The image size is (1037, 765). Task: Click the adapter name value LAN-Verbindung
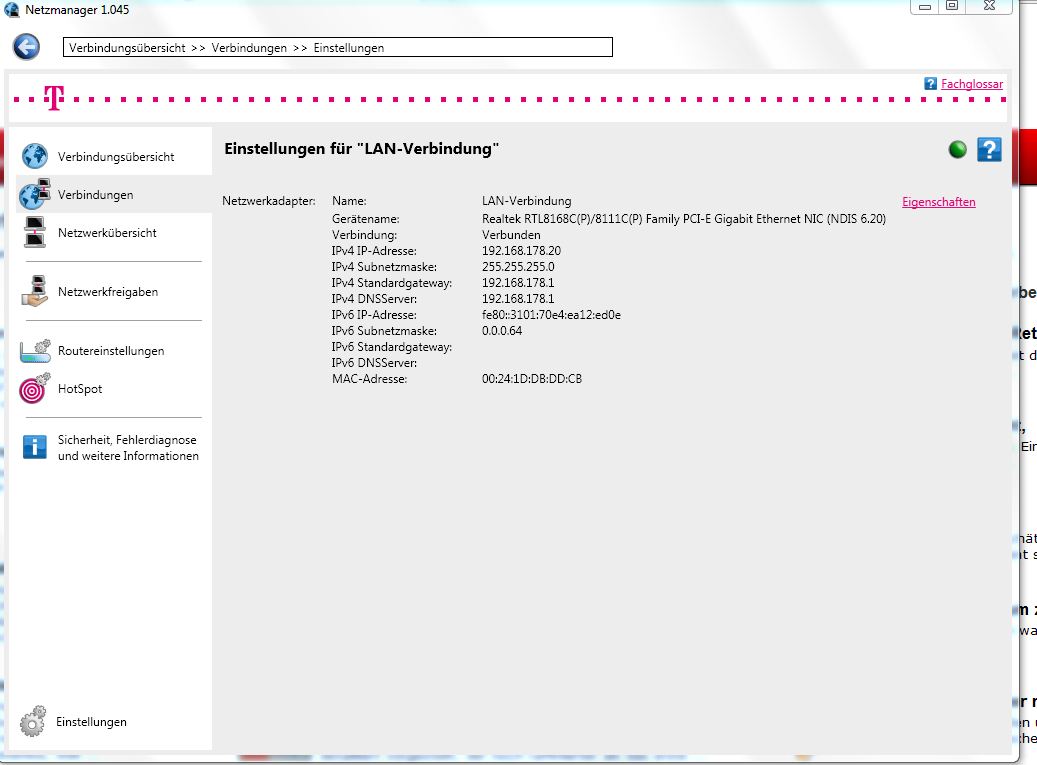(x=526, y=200)
